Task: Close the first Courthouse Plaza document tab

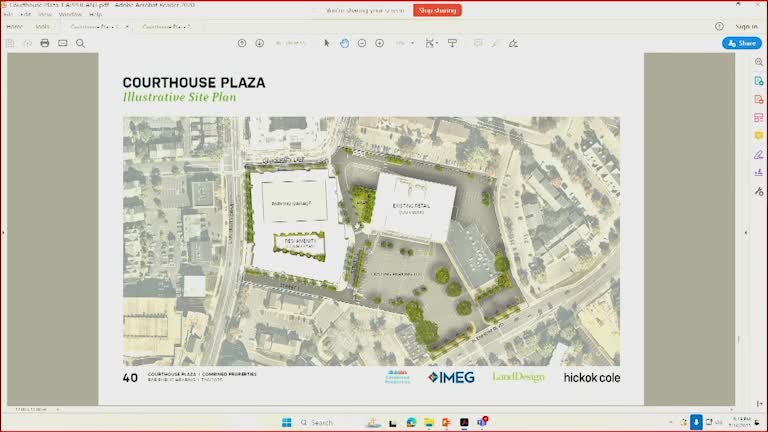Action: tap(127, 26)
